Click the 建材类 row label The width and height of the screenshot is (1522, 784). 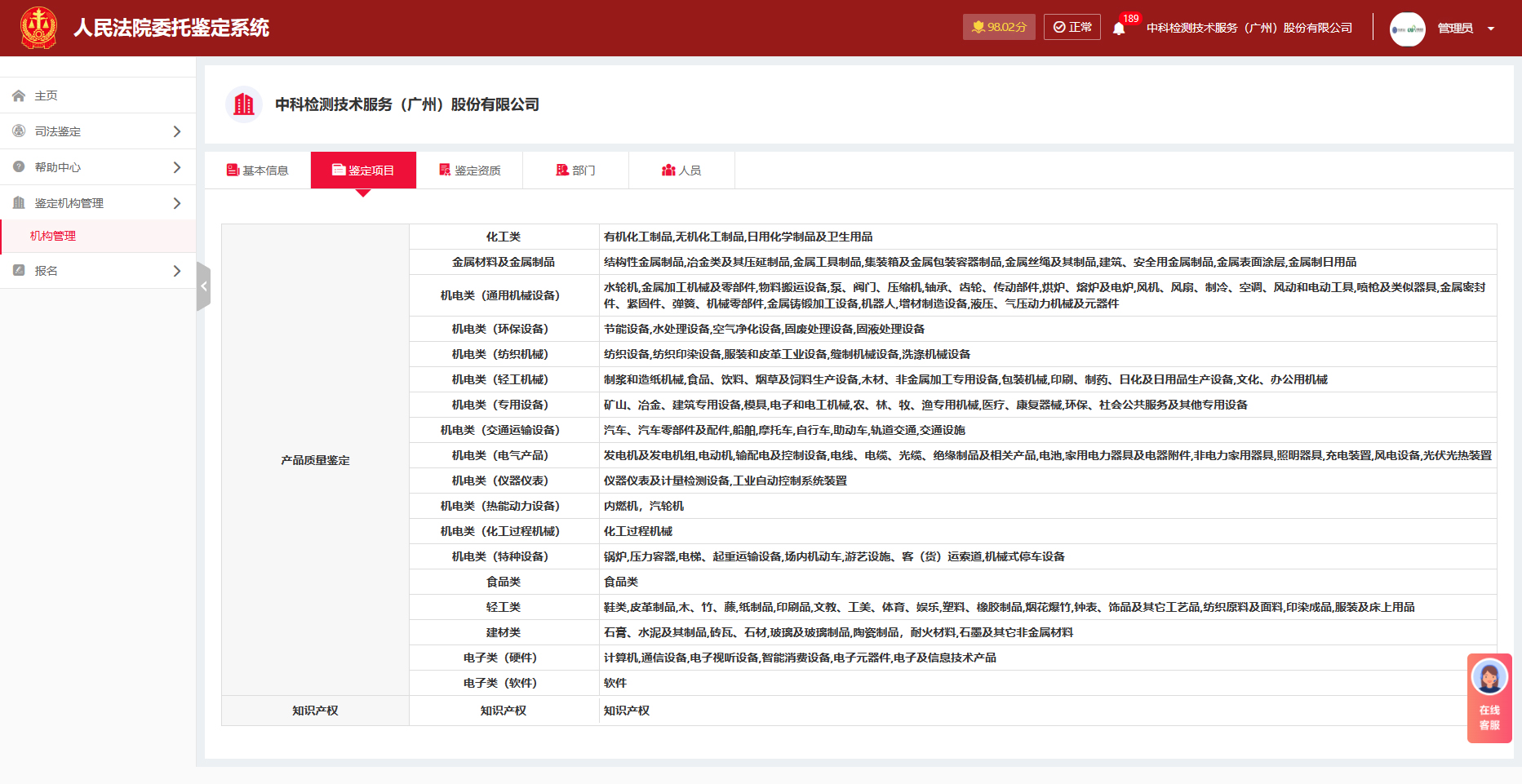pyautogui.click(x=504, y=632)
